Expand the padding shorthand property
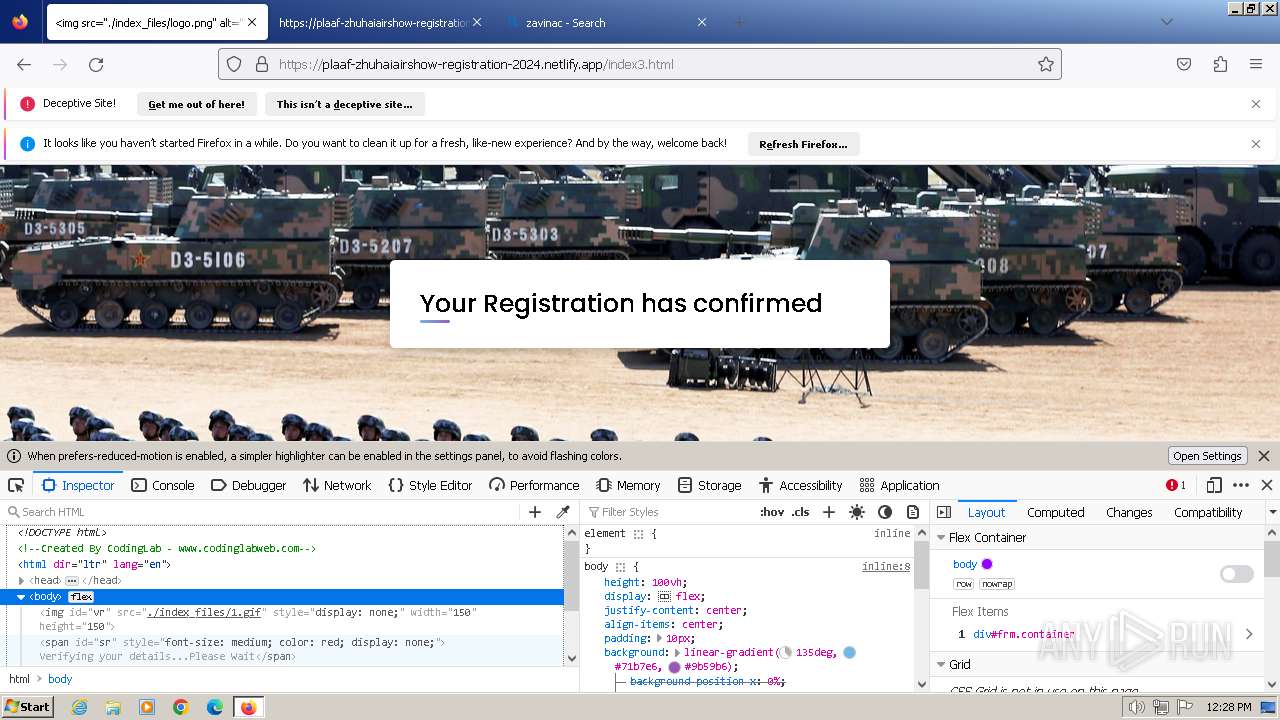 pyautogui.click(x=659, y=638)
